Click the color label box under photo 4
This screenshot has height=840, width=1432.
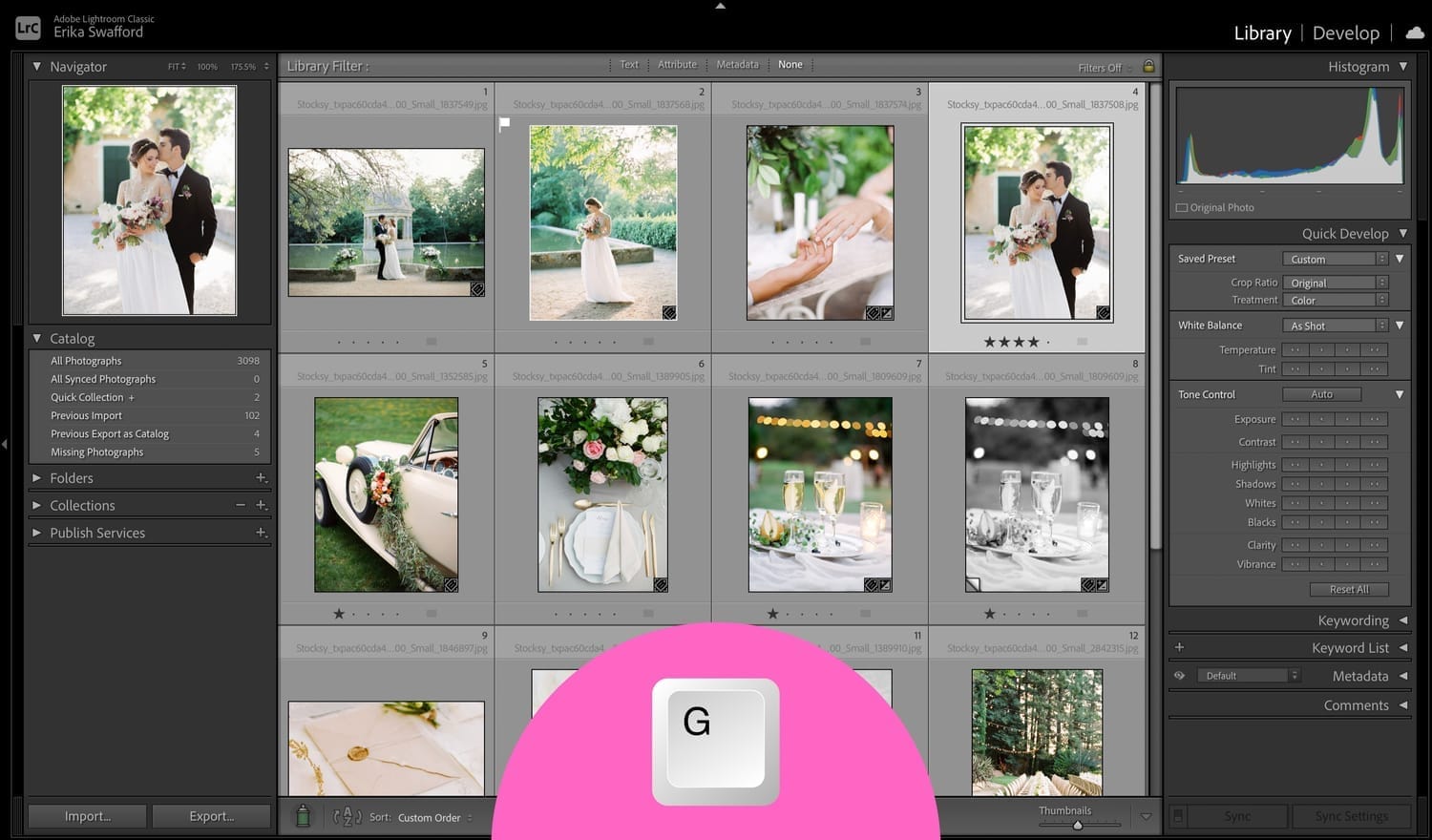point(1082,342)
